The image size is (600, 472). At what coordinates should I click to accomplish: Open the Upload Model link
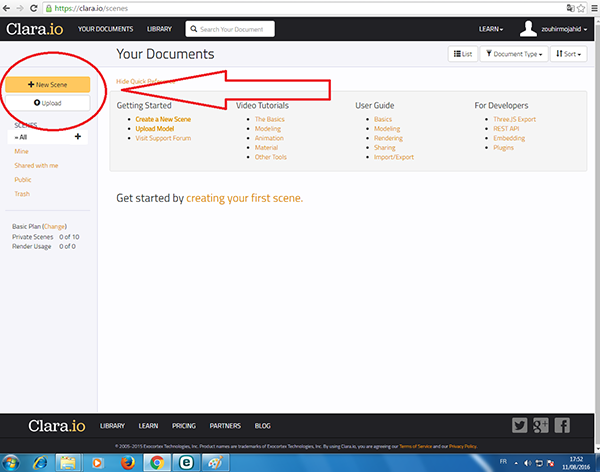pyautogui.click(x=155, y=129)
